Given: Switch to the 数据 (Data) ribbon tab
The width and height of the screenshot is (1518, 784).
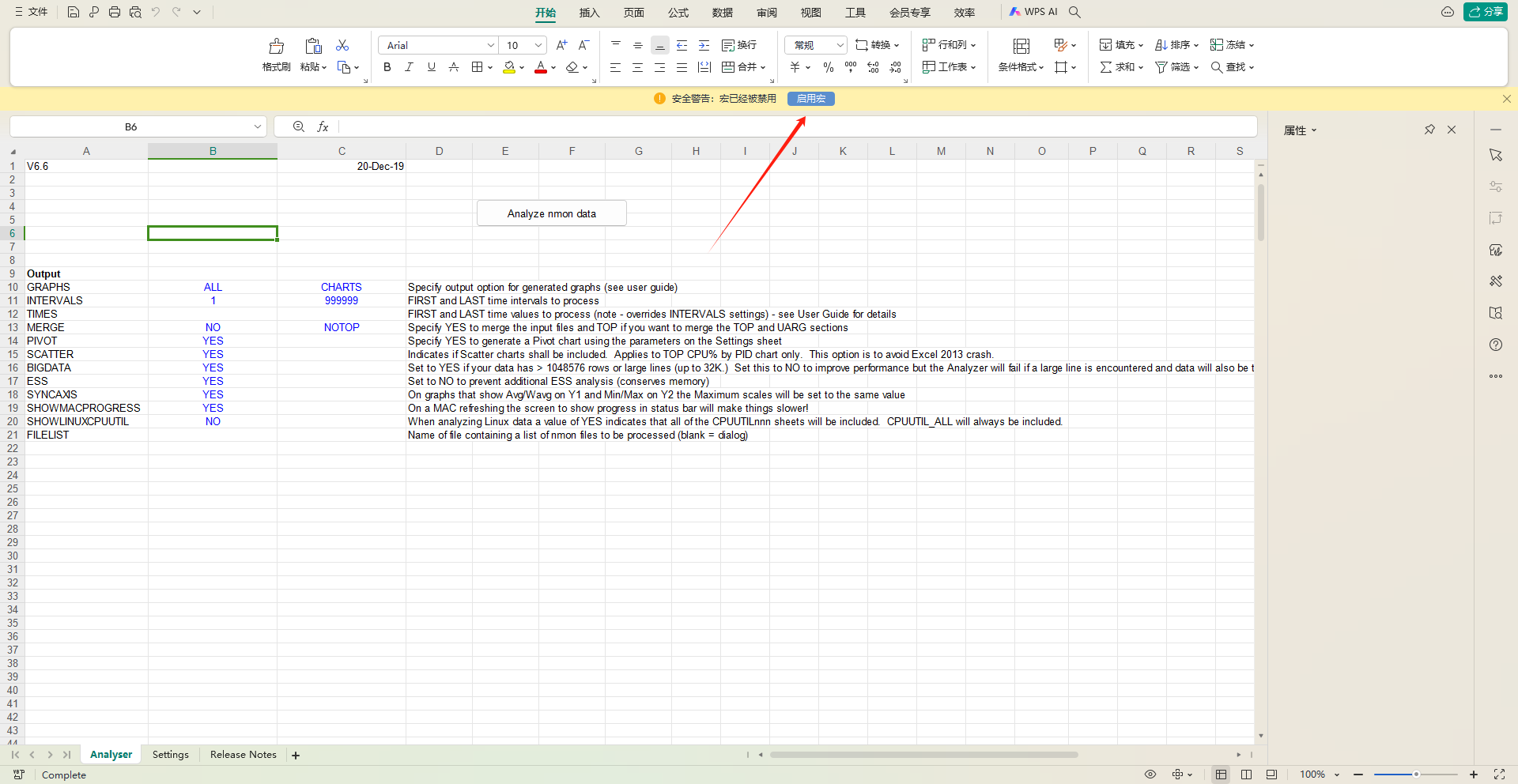Looking at the screenshot, I should pyautogui.click(x=723, y=13).
